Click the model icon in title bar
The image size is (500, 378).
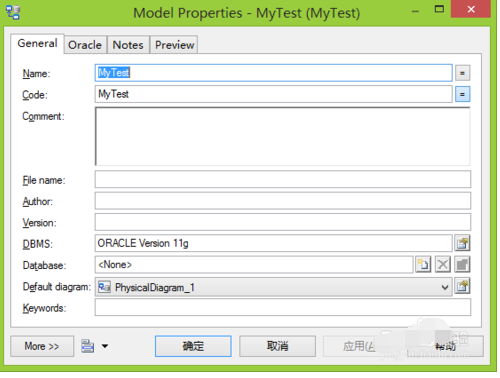coord(13,12)
